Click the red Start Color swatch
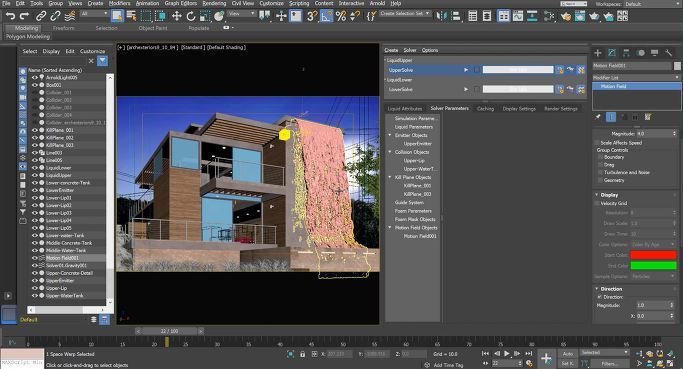683x369 pixels. (x=653, y=255)
